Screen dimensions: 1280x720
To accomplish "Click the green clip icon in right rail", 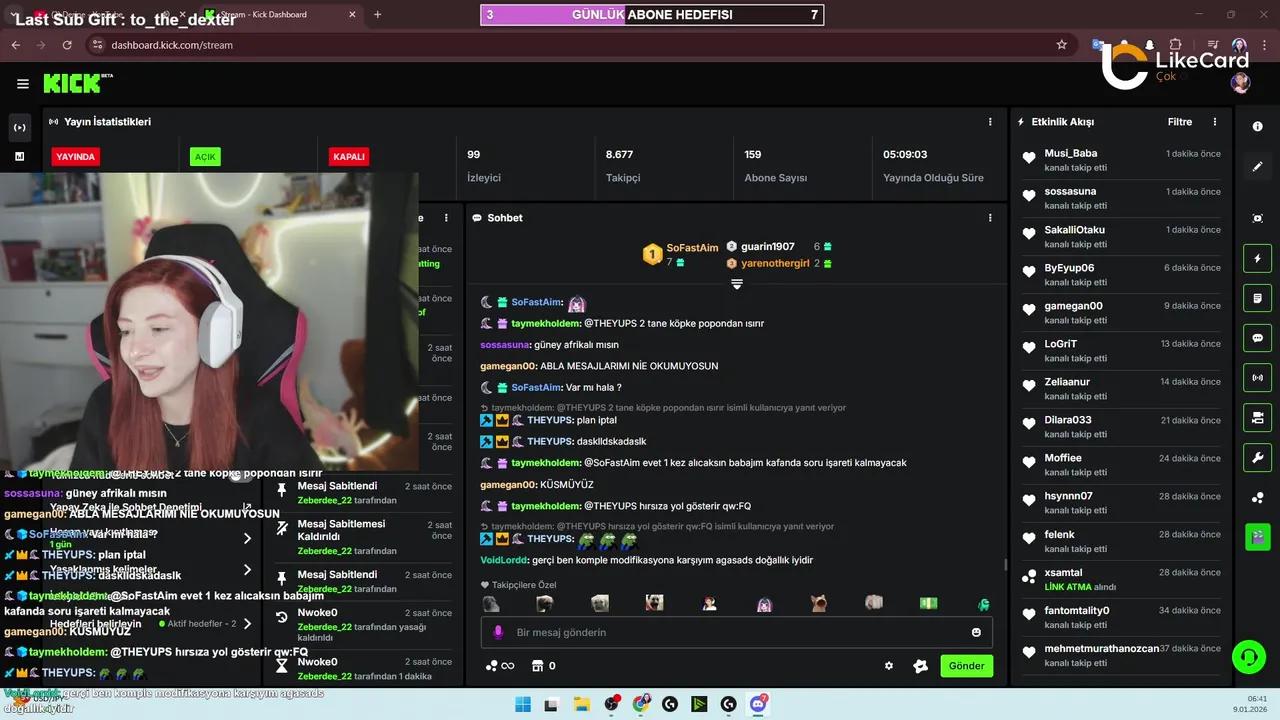I will (1258, 537).
